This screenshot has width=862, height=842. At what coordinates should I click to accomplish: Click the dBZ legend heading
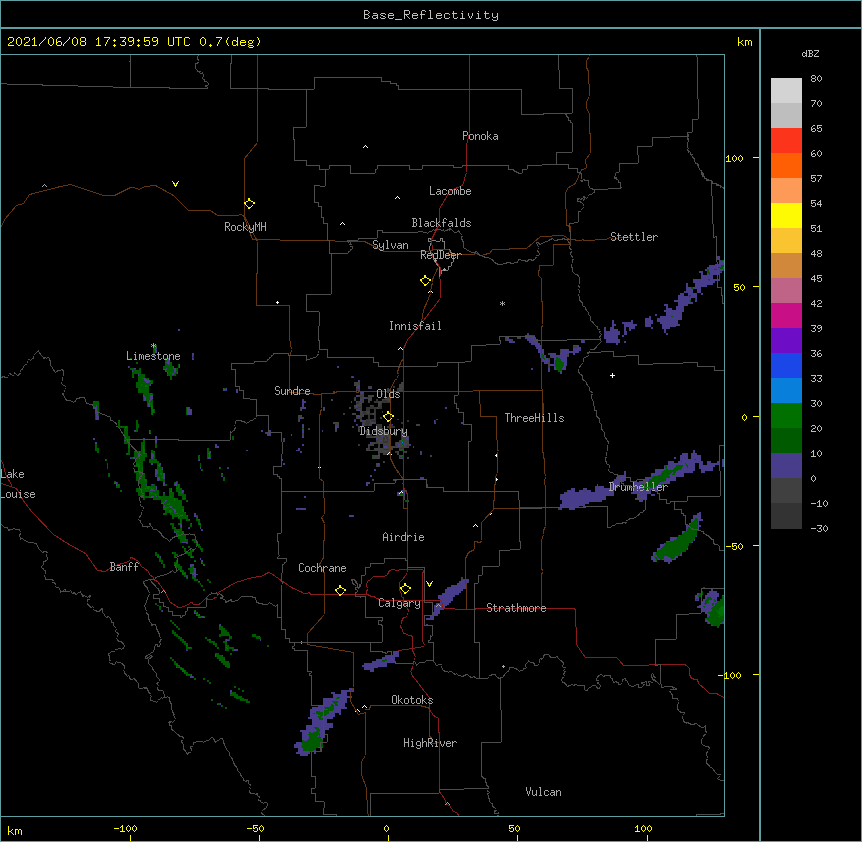click(810, 54)
